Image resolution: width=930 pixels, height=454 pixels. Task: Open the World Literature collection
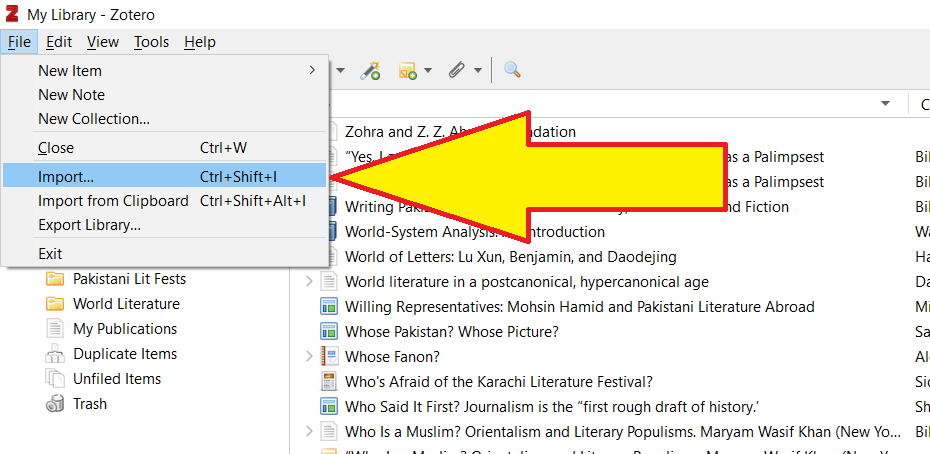click(126, 304)
